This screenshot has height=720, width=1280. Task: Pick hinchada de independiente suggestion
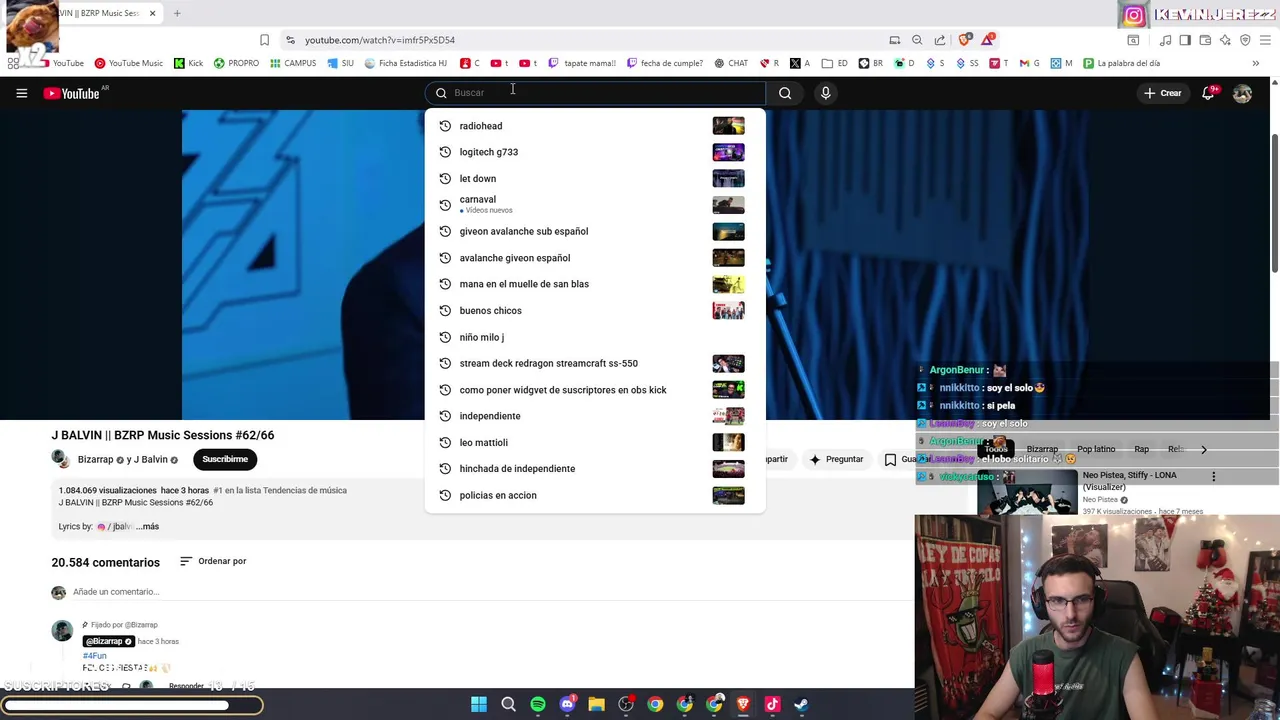[x=595, y=468]
